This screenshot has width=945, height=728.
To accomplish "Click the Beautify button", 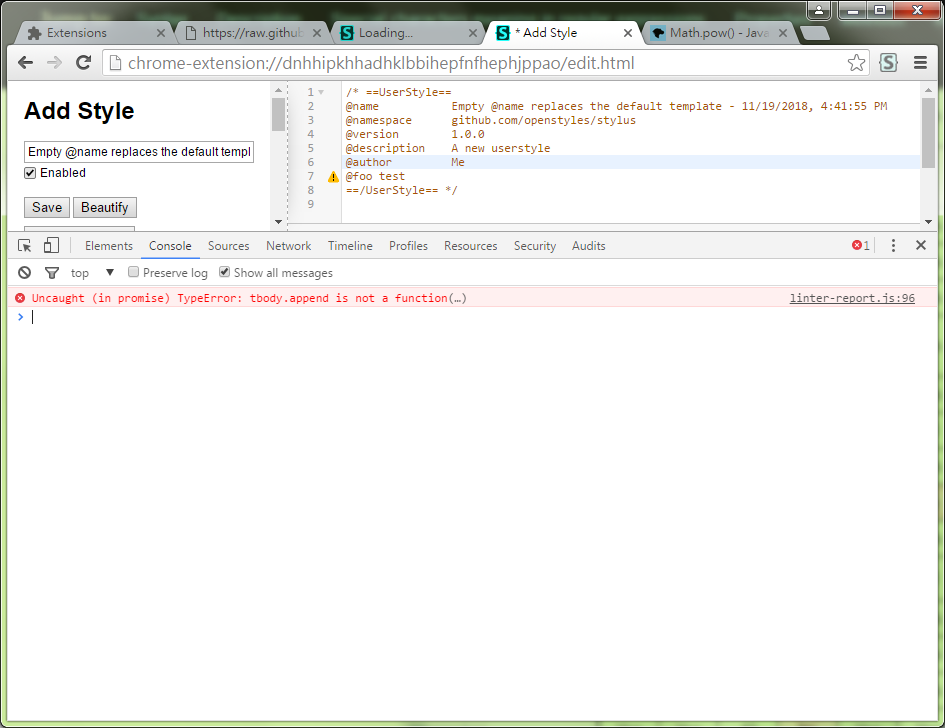I will [105, 207].
